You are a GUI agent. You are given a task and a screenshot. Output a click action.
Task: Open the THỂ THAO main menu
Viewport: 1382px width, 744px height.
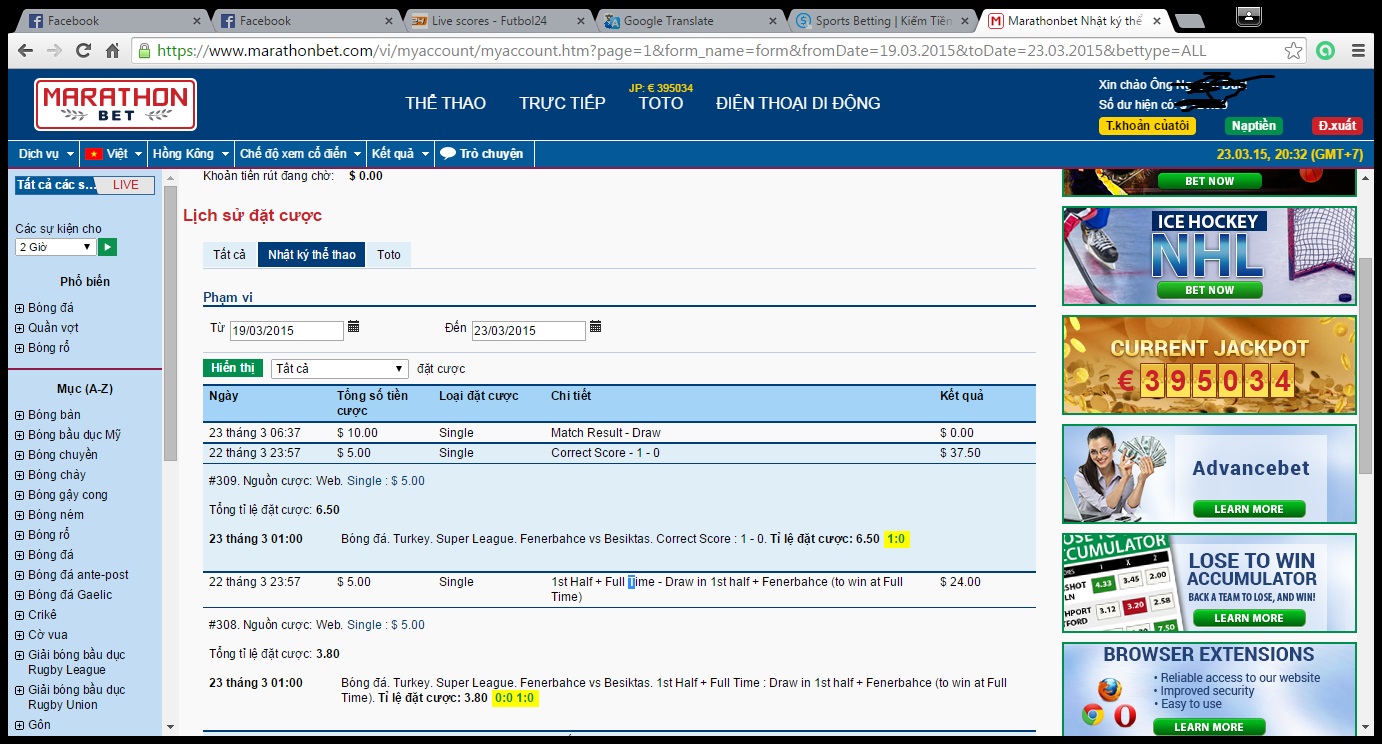446,103
